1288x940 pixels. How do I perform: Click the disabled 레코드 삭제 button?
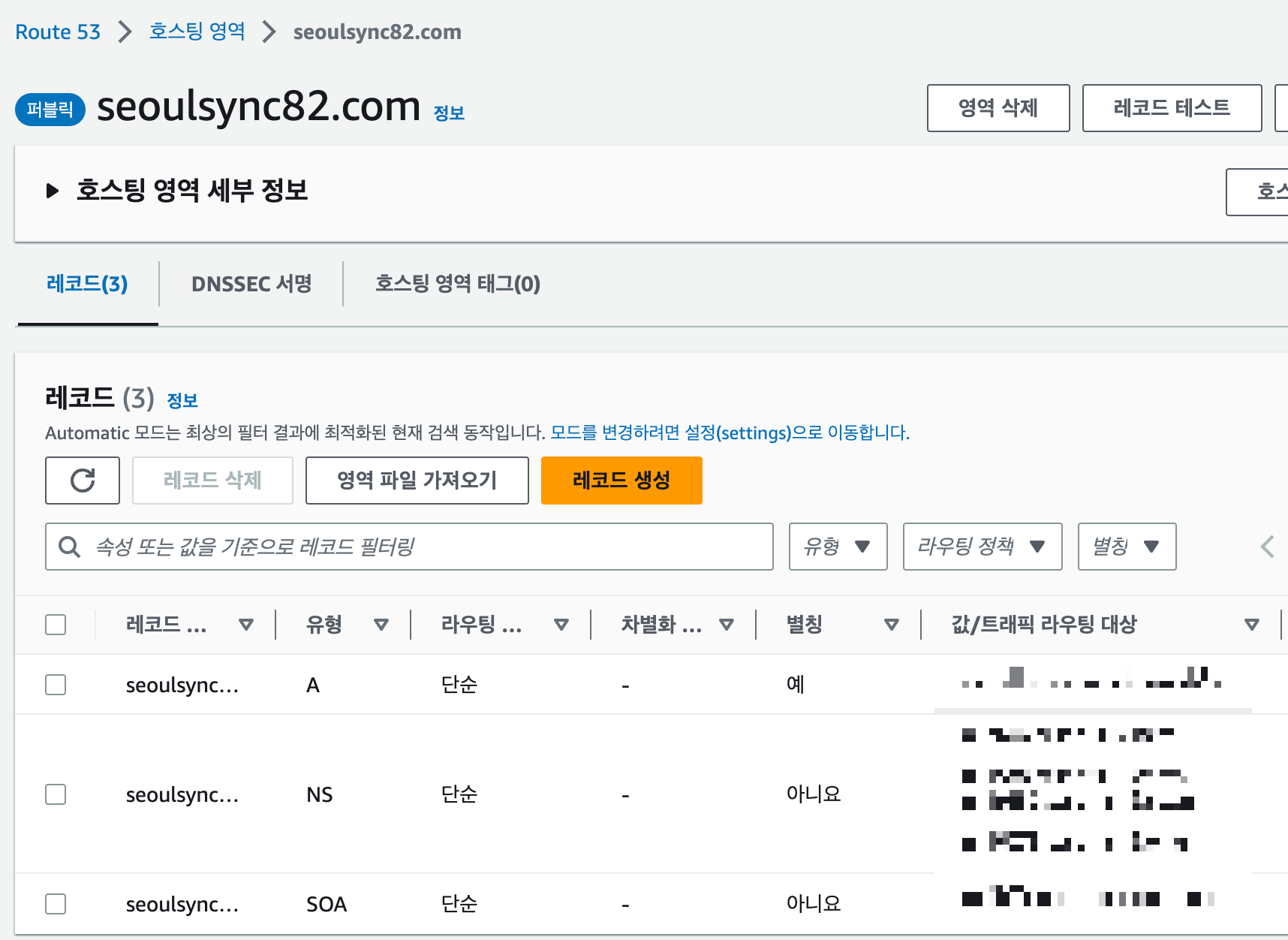coord(212,481)
